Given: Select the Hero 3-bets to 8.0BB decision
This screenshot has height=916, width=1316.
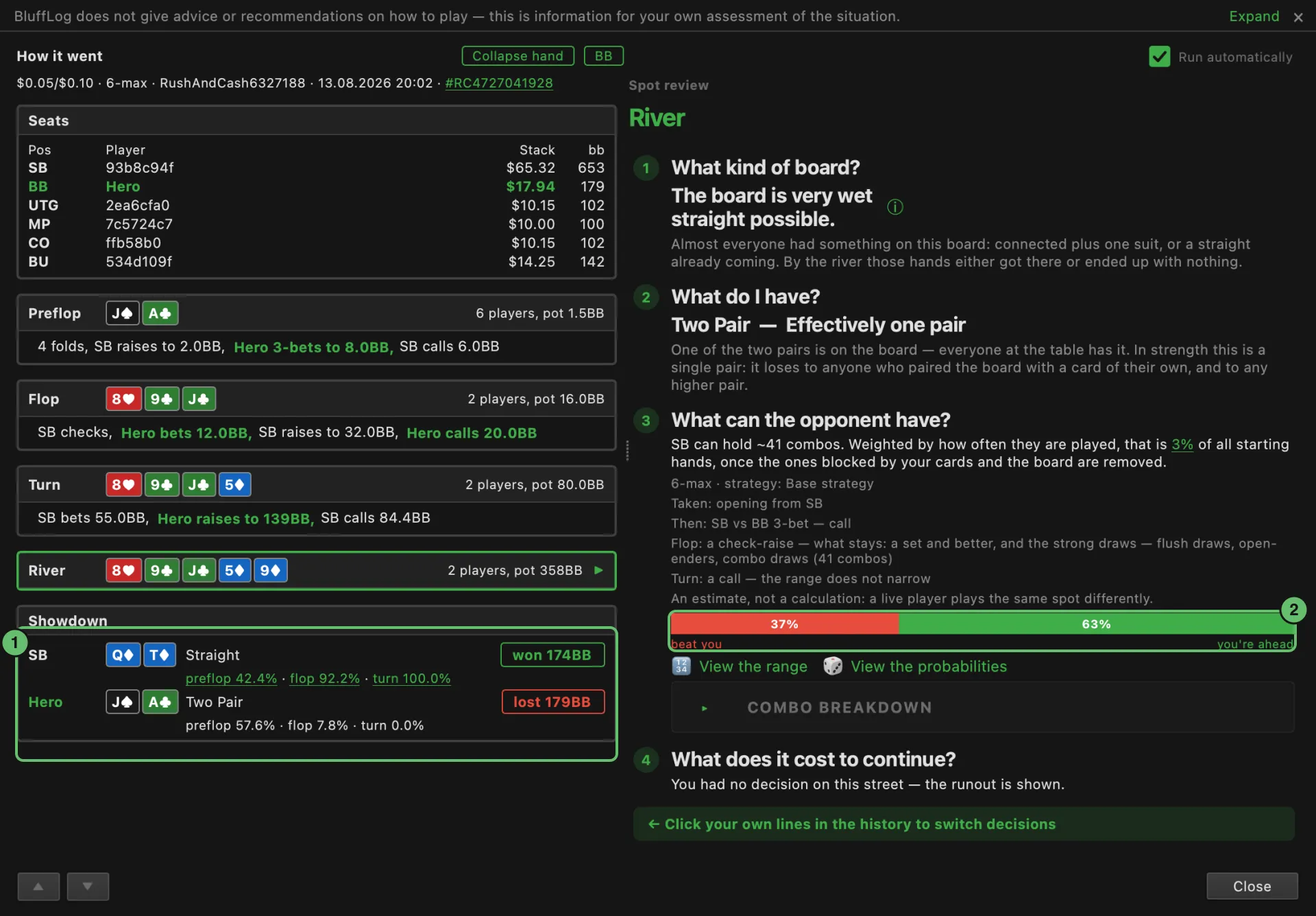Looking at the screenshot, I should click(x=313, y=347).
